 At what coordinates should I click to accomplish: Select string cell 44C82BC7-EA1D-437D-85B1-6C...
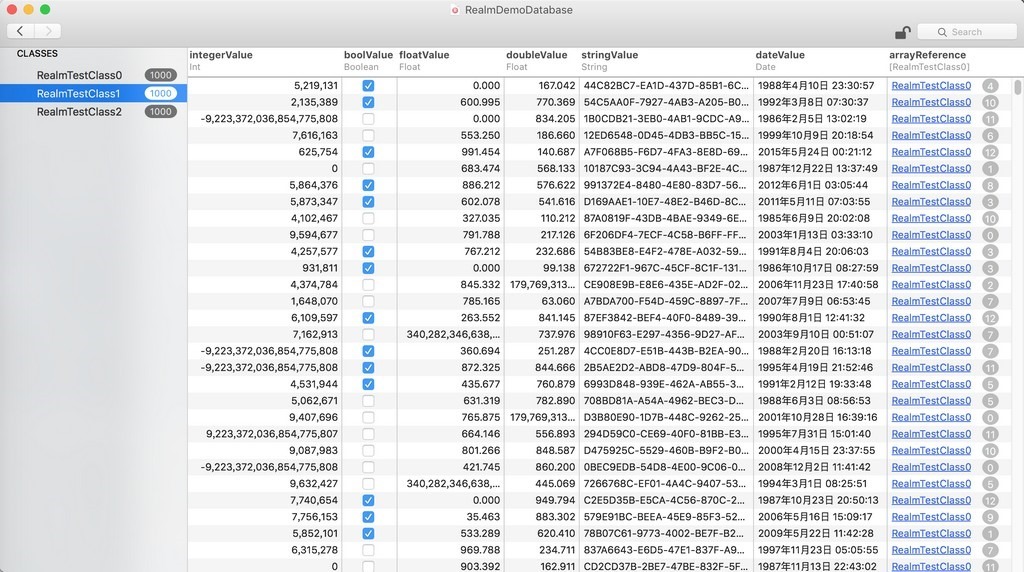tap(666, 86)
